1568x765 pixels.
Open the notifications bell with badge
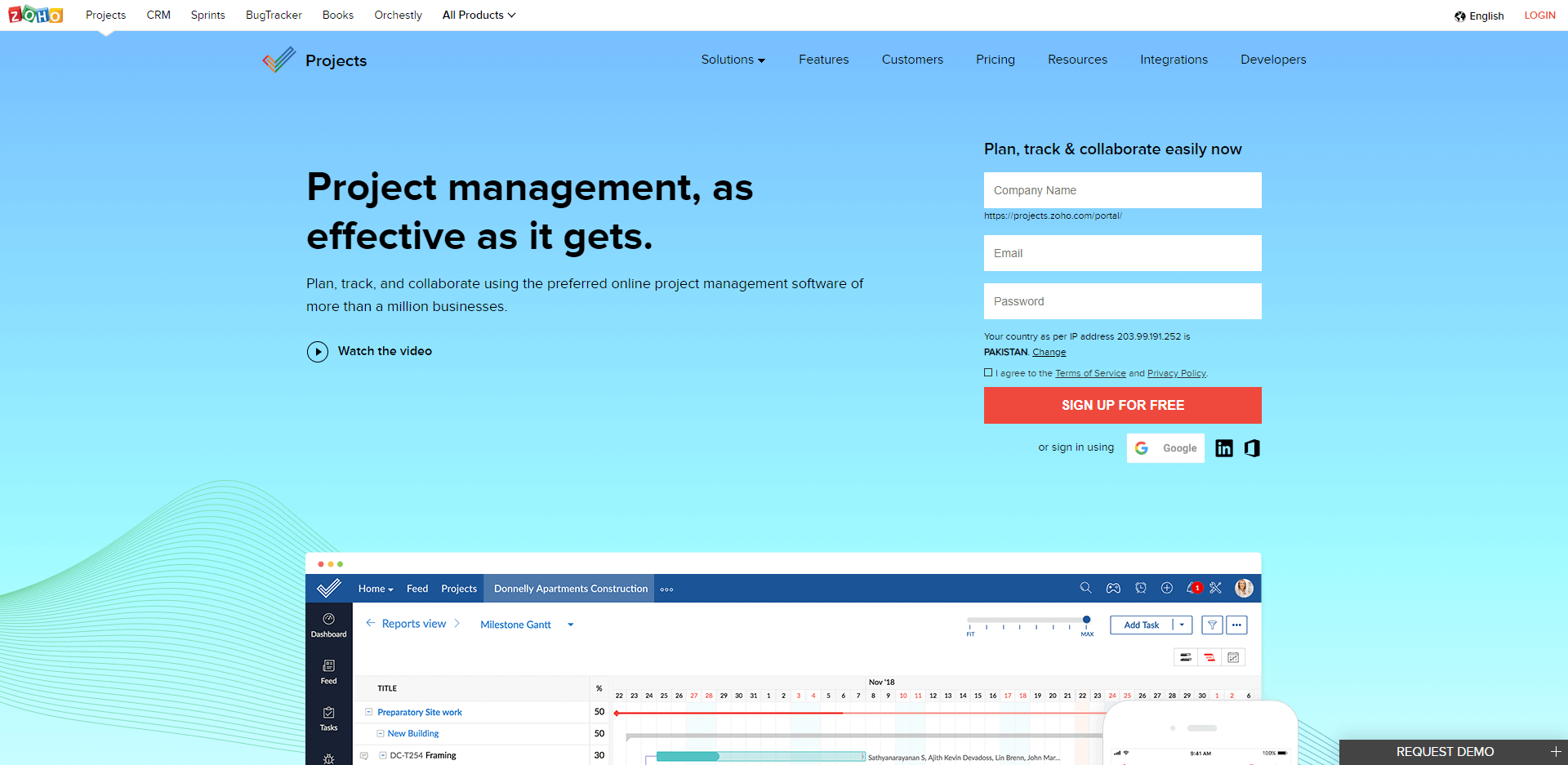click(x=1193, y=588)
